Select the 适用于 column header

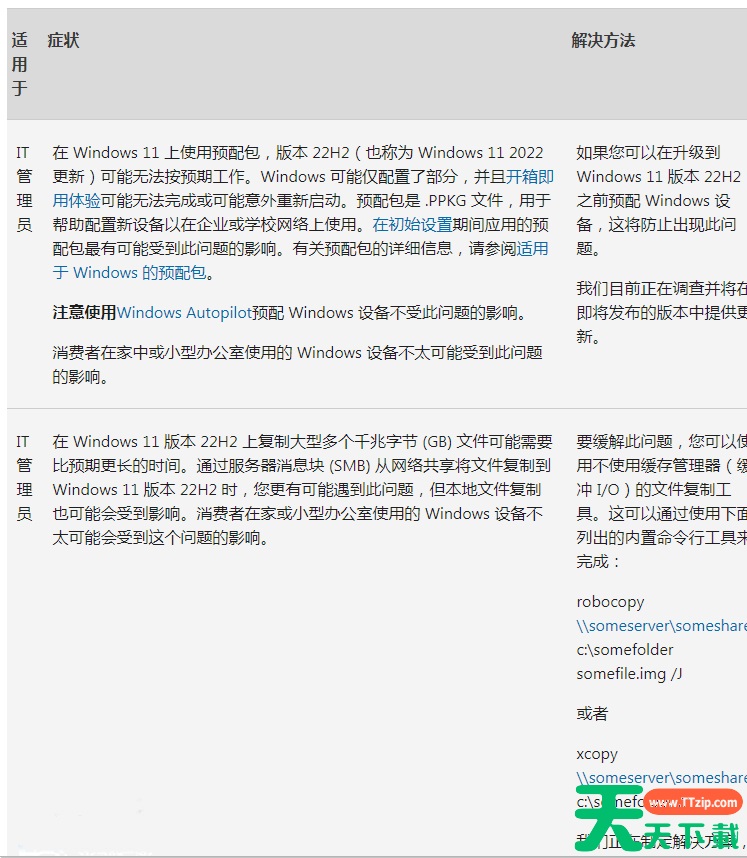pos(20,64)
